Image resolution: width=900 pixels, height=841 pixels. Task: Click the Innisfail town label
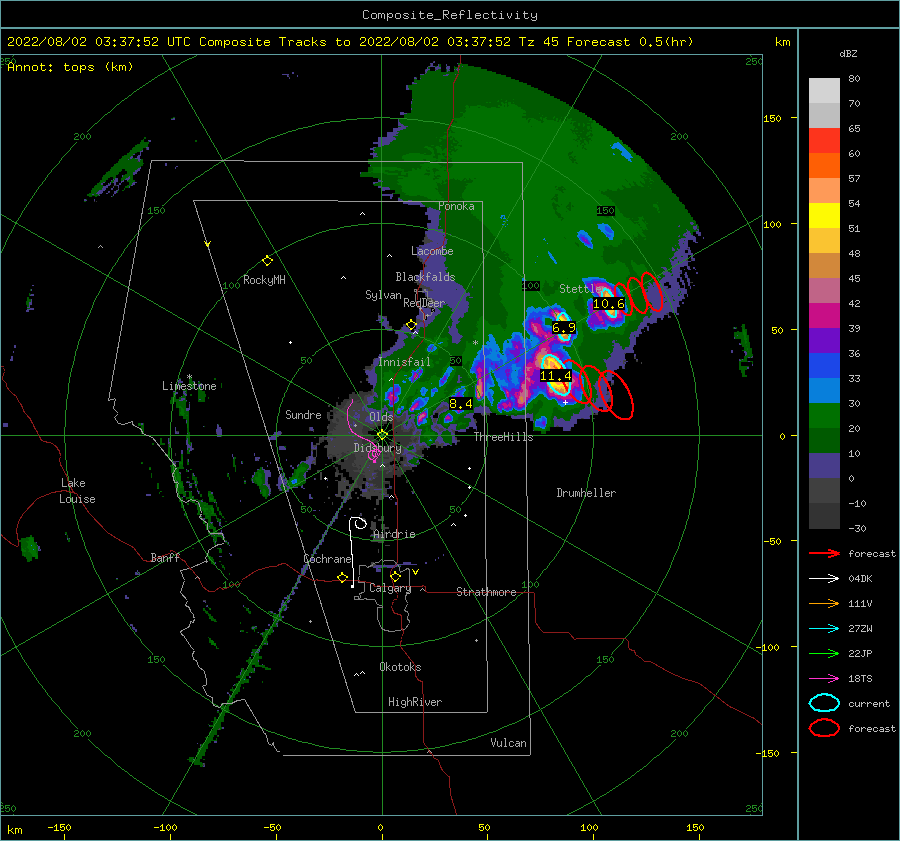(x=404, y=362)
